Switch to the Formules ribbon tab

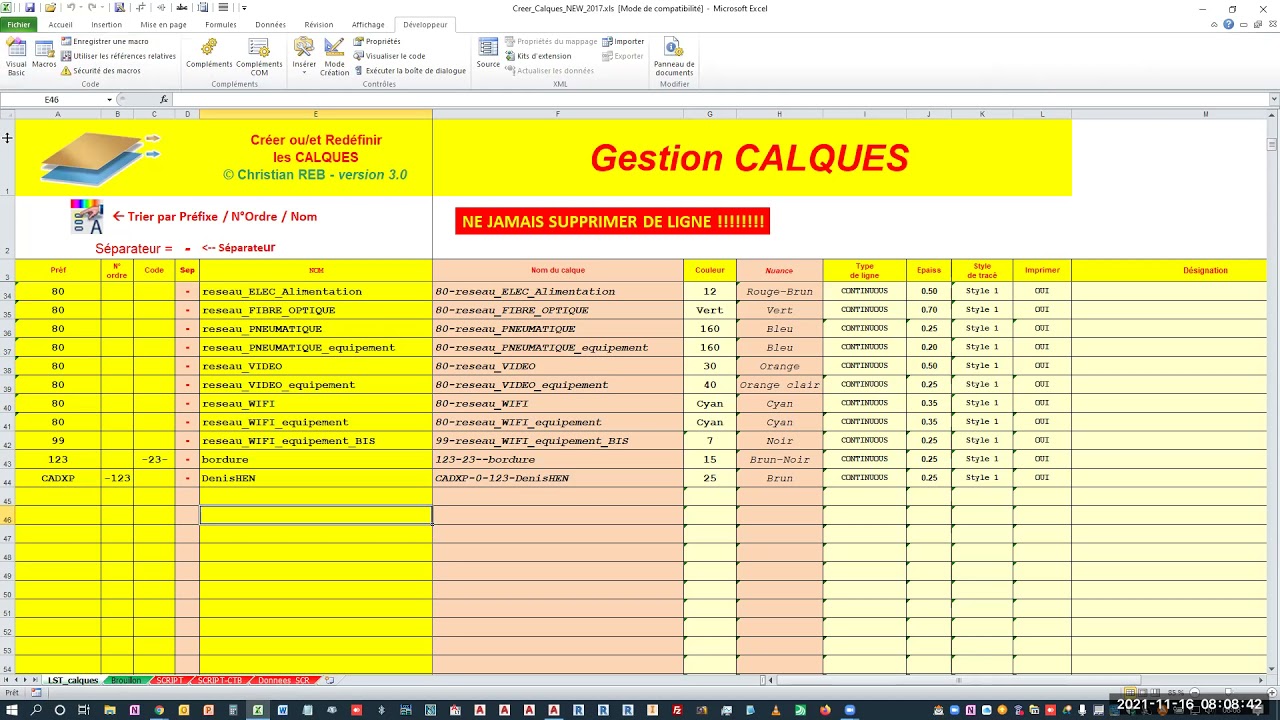pos(221,24)
